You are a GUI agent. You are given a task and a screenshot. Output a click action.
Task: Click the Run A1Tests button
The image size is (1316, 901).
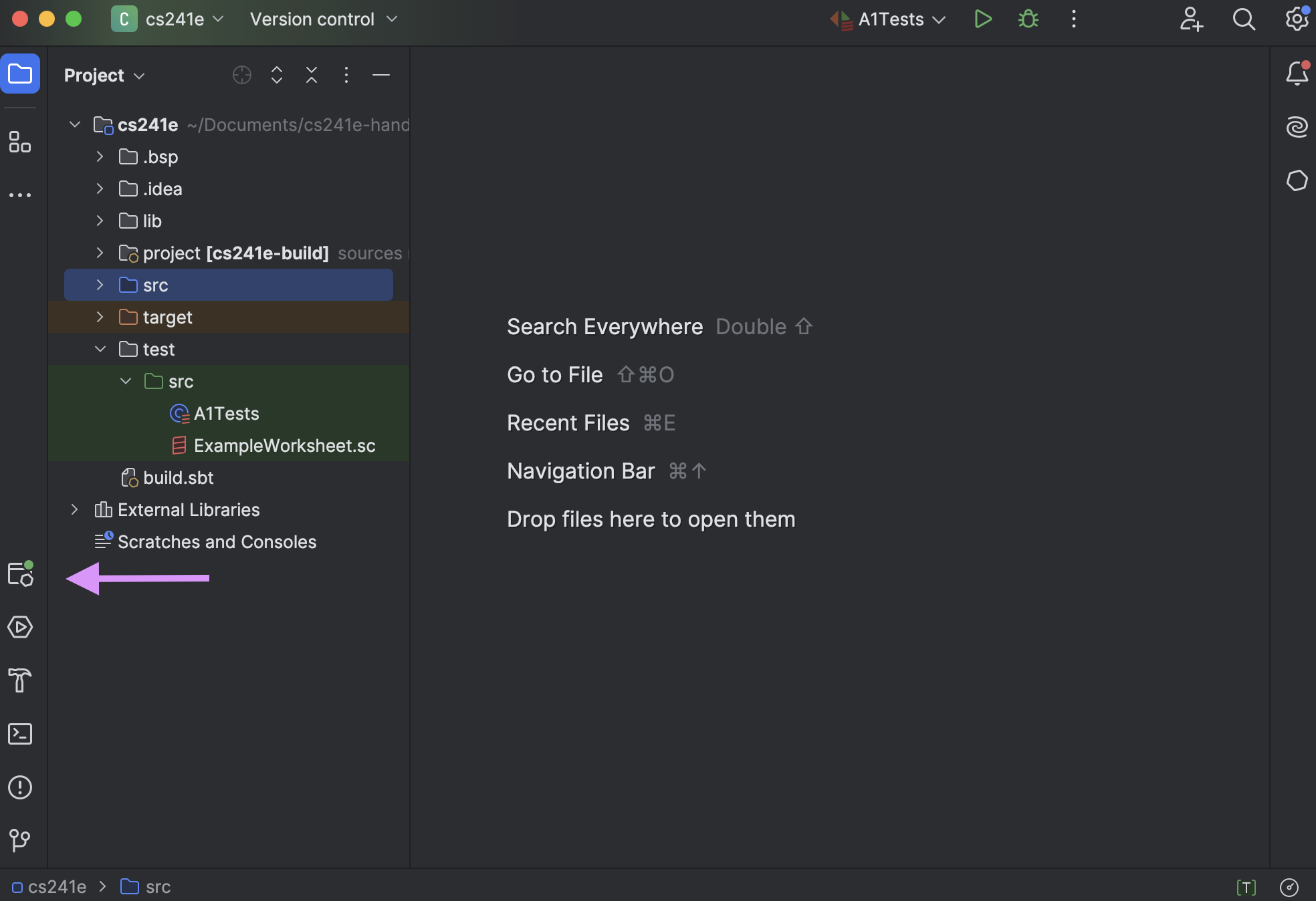coord(982,19)
